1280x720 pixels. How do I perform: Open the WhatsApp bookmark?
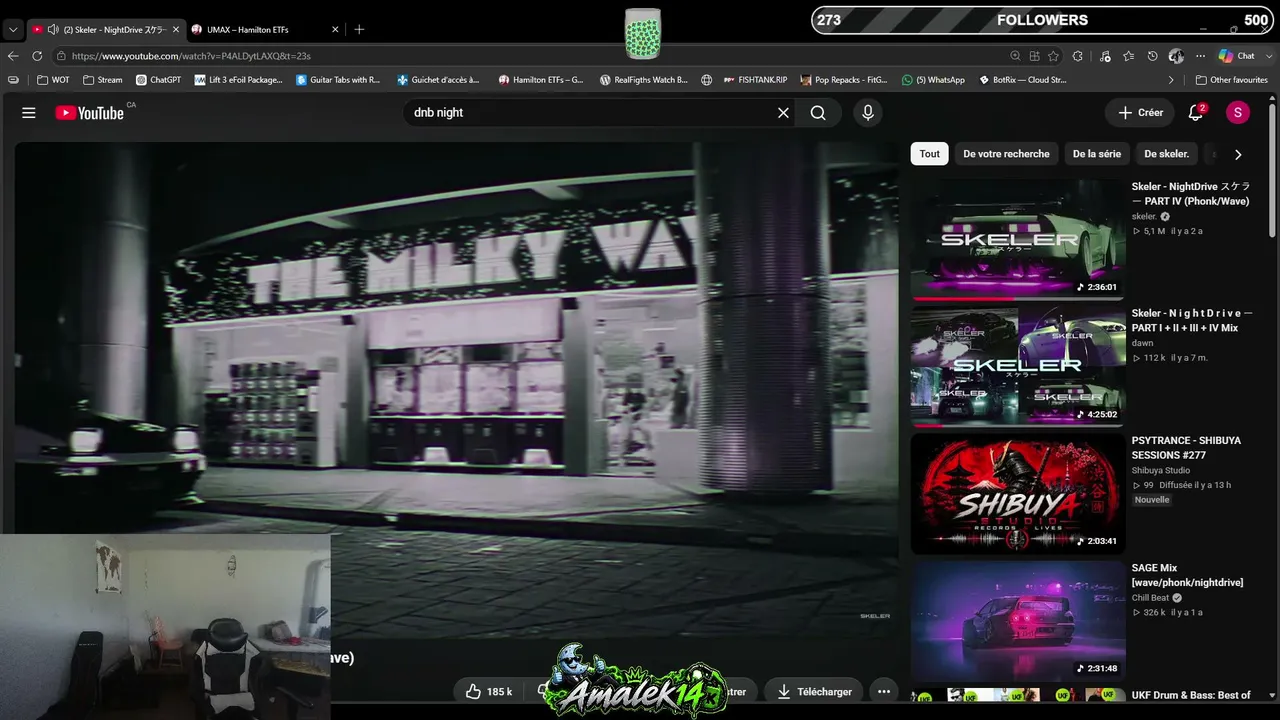[933, 80]
